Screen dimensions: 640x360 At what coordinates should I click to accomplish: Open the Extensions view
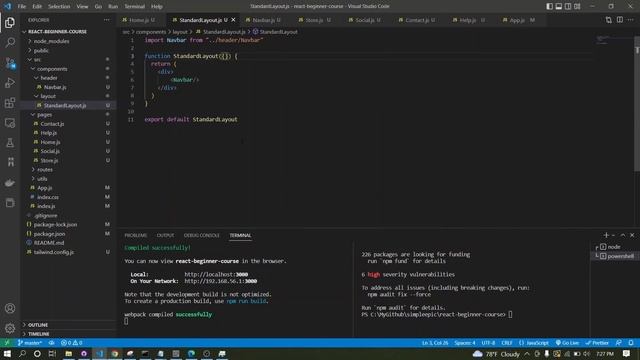click(x=10, y=103)
